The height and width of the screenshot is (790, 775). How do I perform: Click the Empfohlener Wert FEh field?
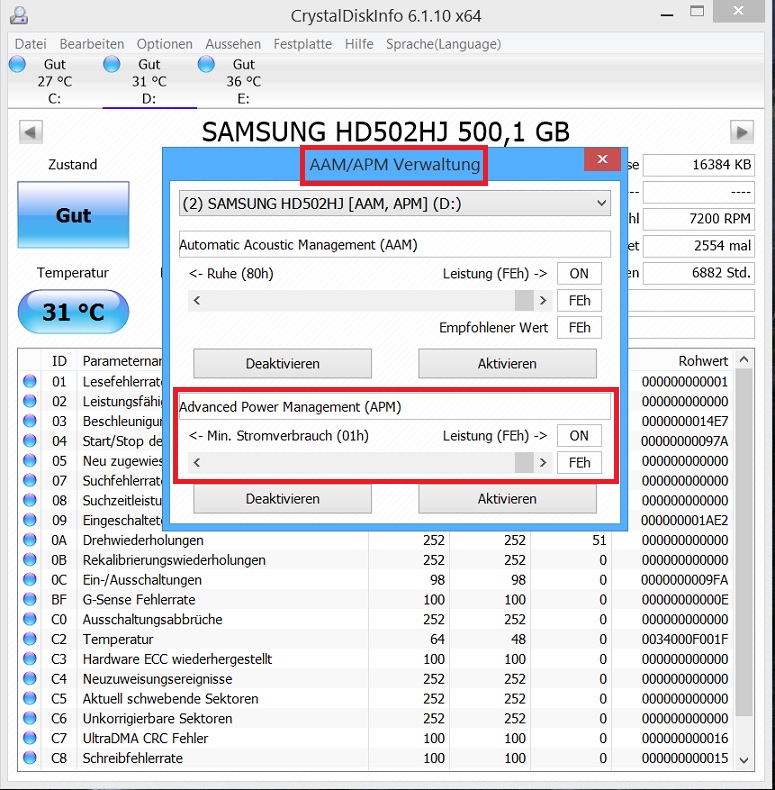579,328
